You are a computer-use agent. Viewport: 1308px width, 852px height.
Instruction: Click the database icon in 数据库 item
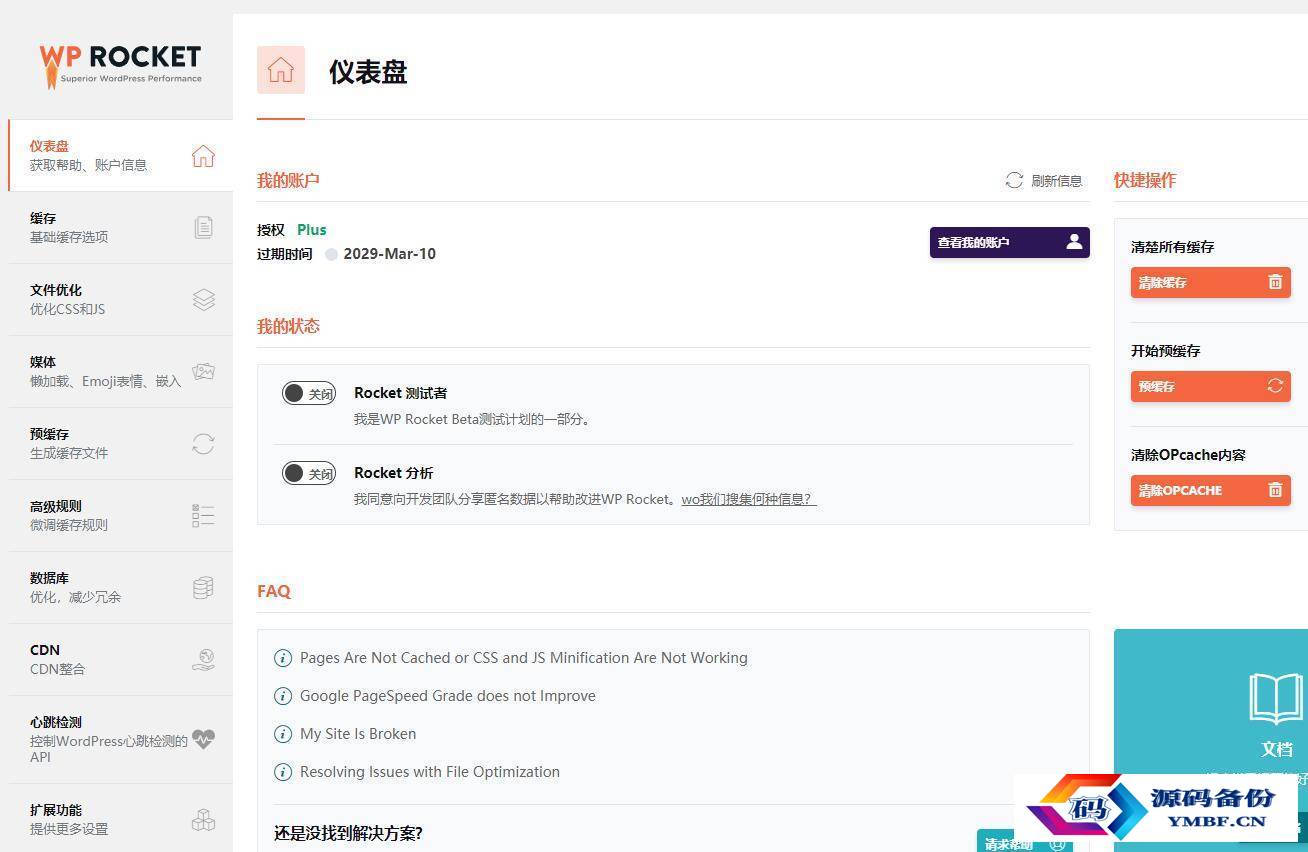tap(203, 588)
